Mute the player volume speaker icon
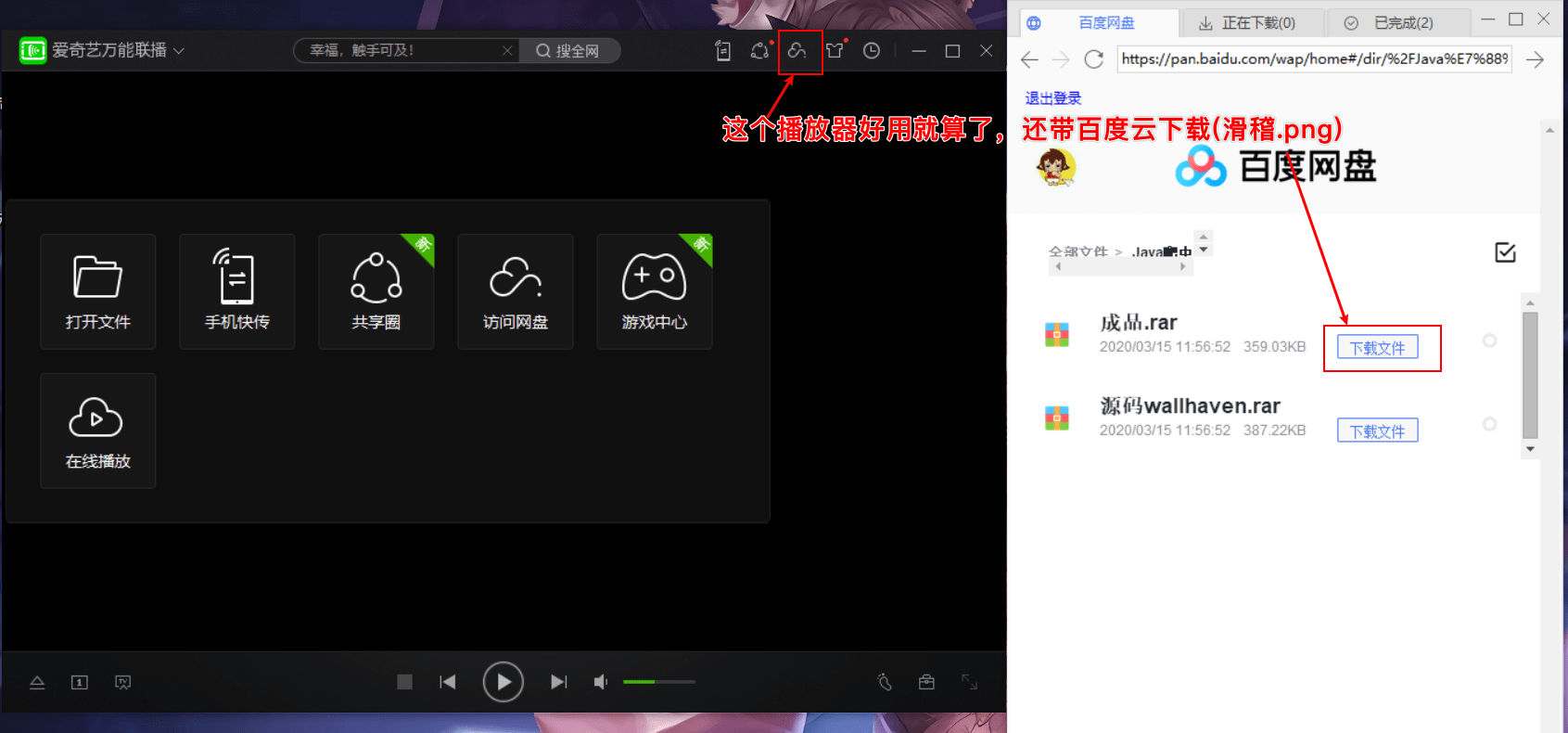 [601, 682]
